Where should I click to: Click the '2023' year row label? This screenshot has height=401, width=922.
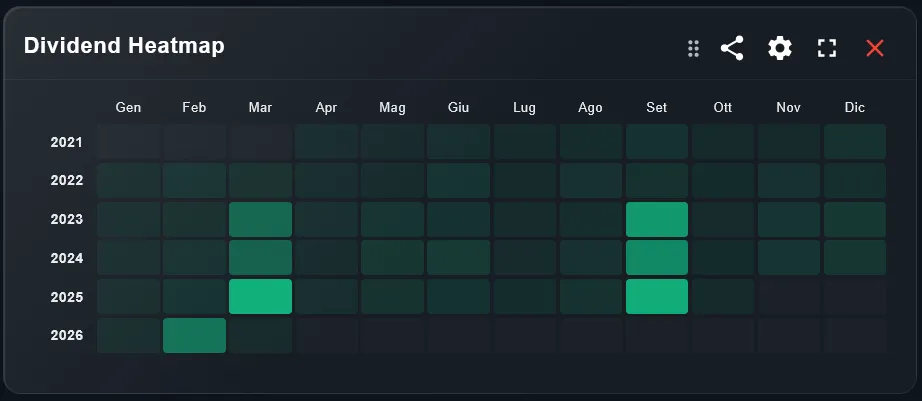67,219
